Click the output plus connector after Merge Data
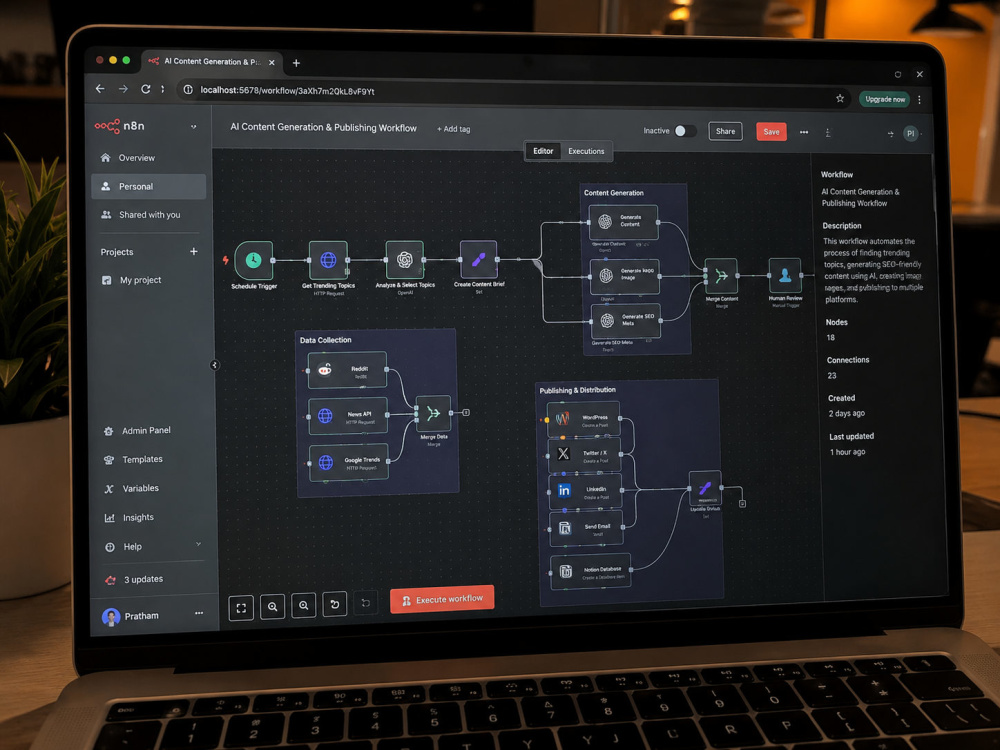The height and width of the screenshot is (750, 1000). [466, 413]
